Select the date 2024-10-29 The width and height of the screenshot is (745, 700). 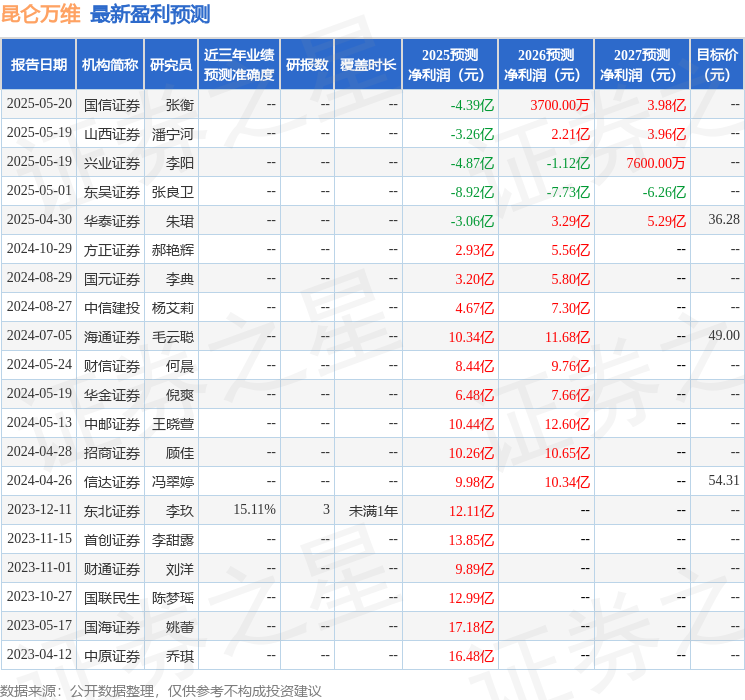(x=39, y=249)
